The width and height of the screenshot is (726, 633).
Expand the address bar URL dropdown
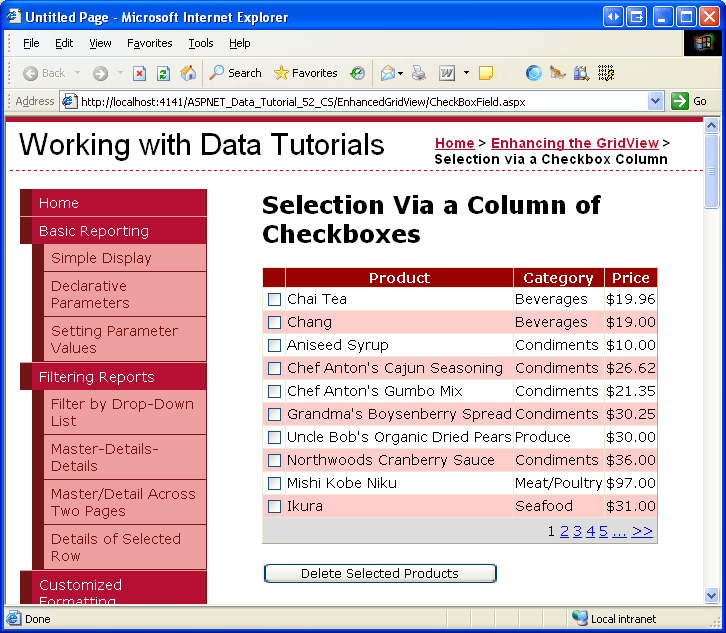point(656,101)
